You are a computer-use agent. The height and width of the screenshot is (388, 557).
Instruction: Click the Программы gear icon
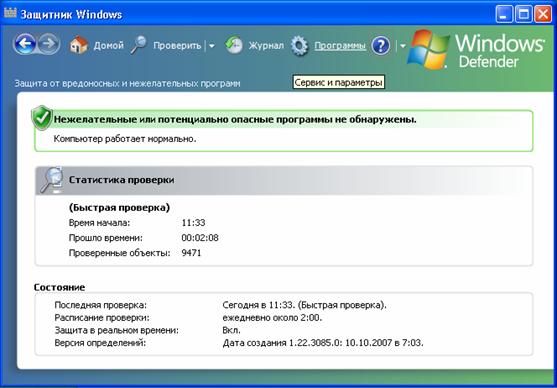point(299,46)
